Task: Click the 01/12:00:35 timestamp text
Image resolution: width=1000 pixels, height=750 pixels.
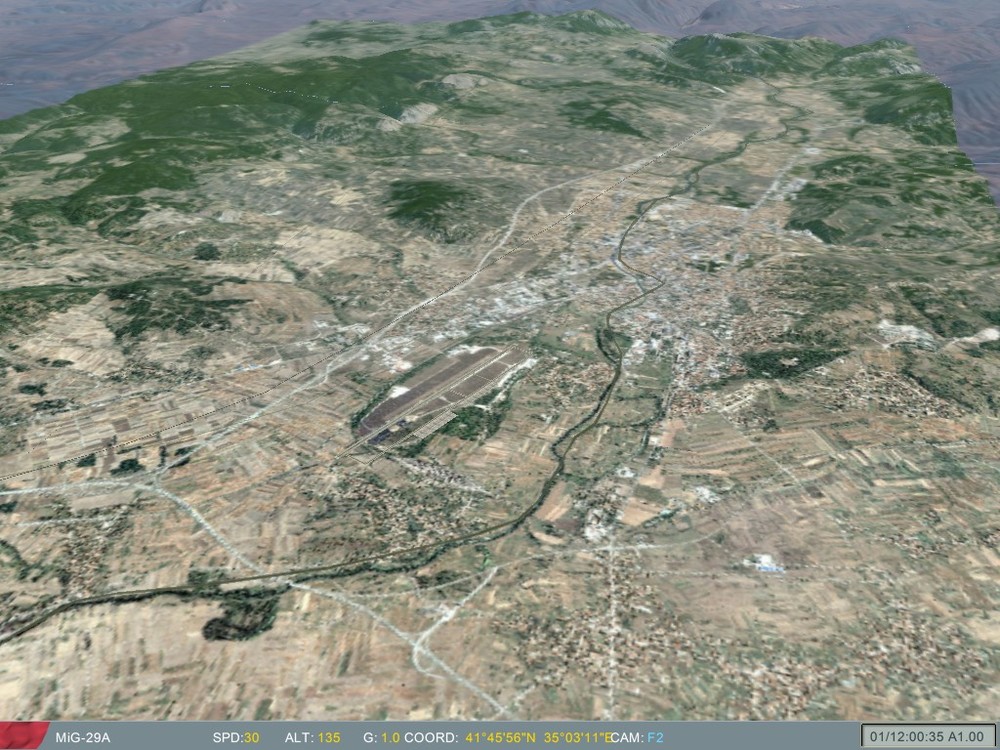Action: coord(905,735)
